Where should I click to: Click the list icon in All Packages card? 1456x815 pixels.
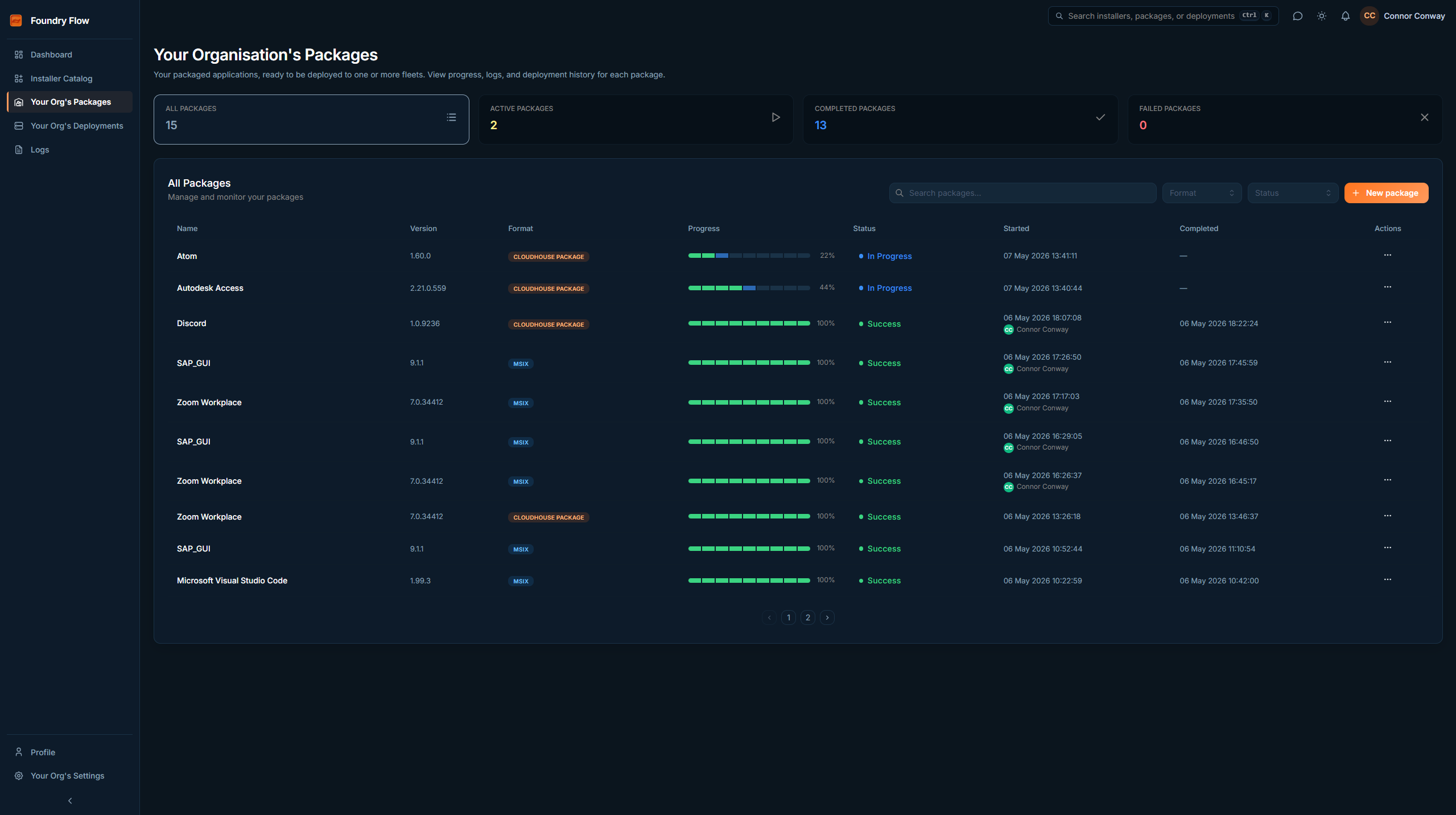pyautogui.click(x=451, y=117)
